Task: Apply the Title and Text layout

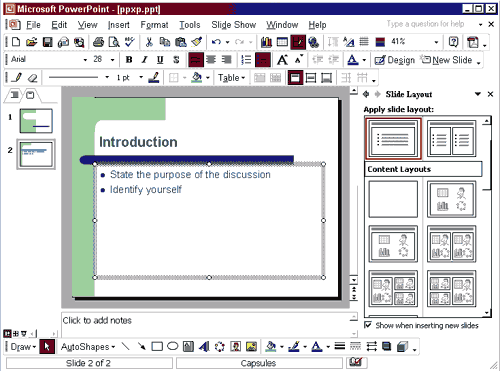Action: pyautogui.click(x=393, y=138)
